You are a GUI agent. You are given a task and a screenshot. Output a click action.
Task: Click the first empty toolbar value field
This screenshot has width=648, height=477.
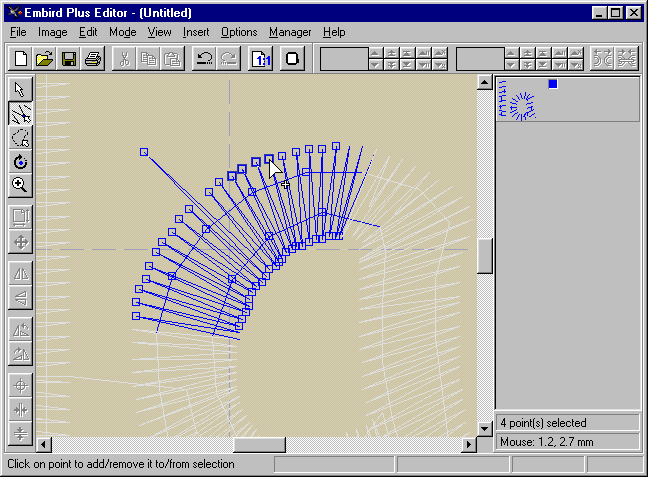pyautogui.click(x=344, y=59)
